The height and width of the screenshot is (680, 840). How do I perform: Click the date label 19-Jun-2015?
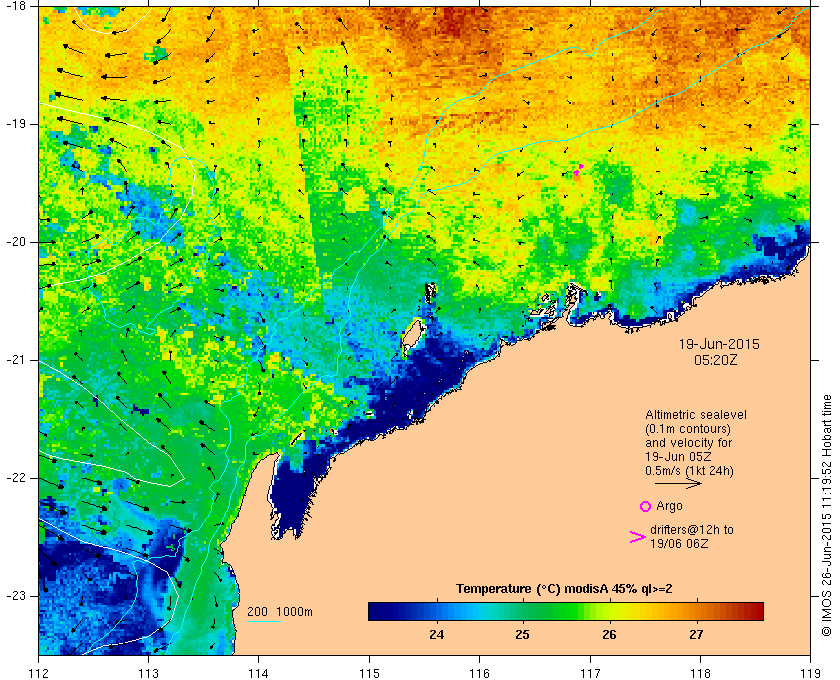pyautogui.click(x=719, y=344)
